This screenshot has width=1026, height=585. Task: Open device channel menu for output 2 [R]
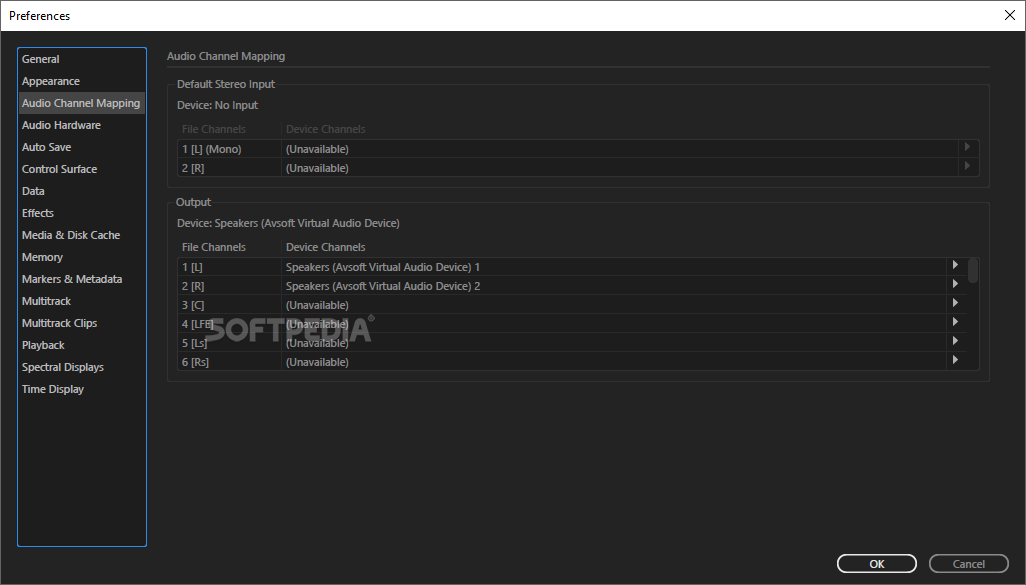tap(955, 284)
